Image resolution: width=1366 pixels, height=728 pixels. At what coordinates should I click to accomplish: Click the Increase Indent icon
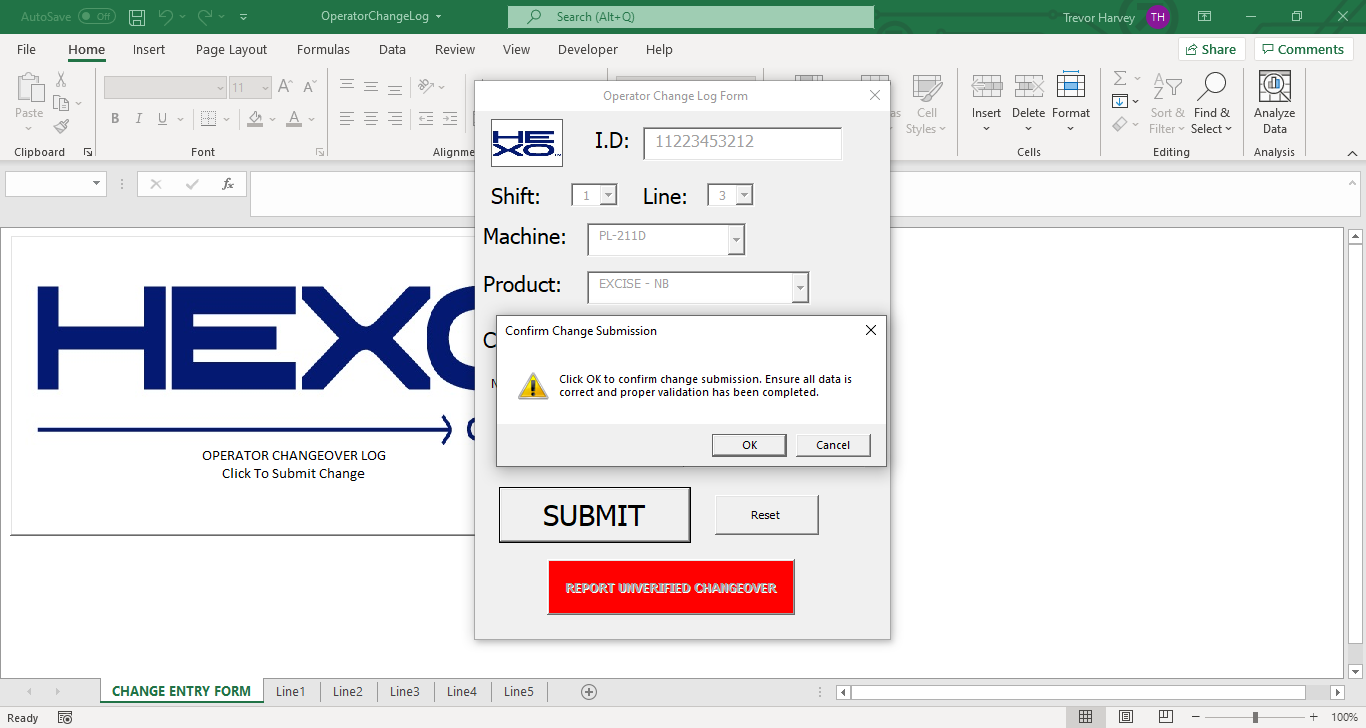[x=452, y=118]
